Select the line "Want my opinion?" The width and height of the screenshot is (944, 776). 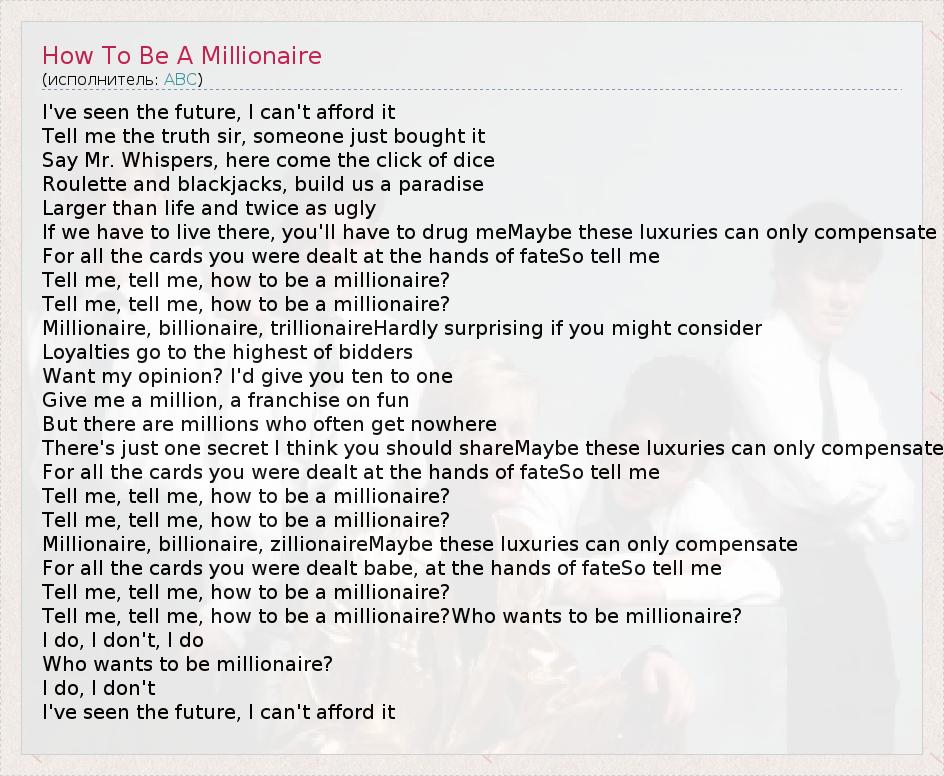click(x=247, y=376)
